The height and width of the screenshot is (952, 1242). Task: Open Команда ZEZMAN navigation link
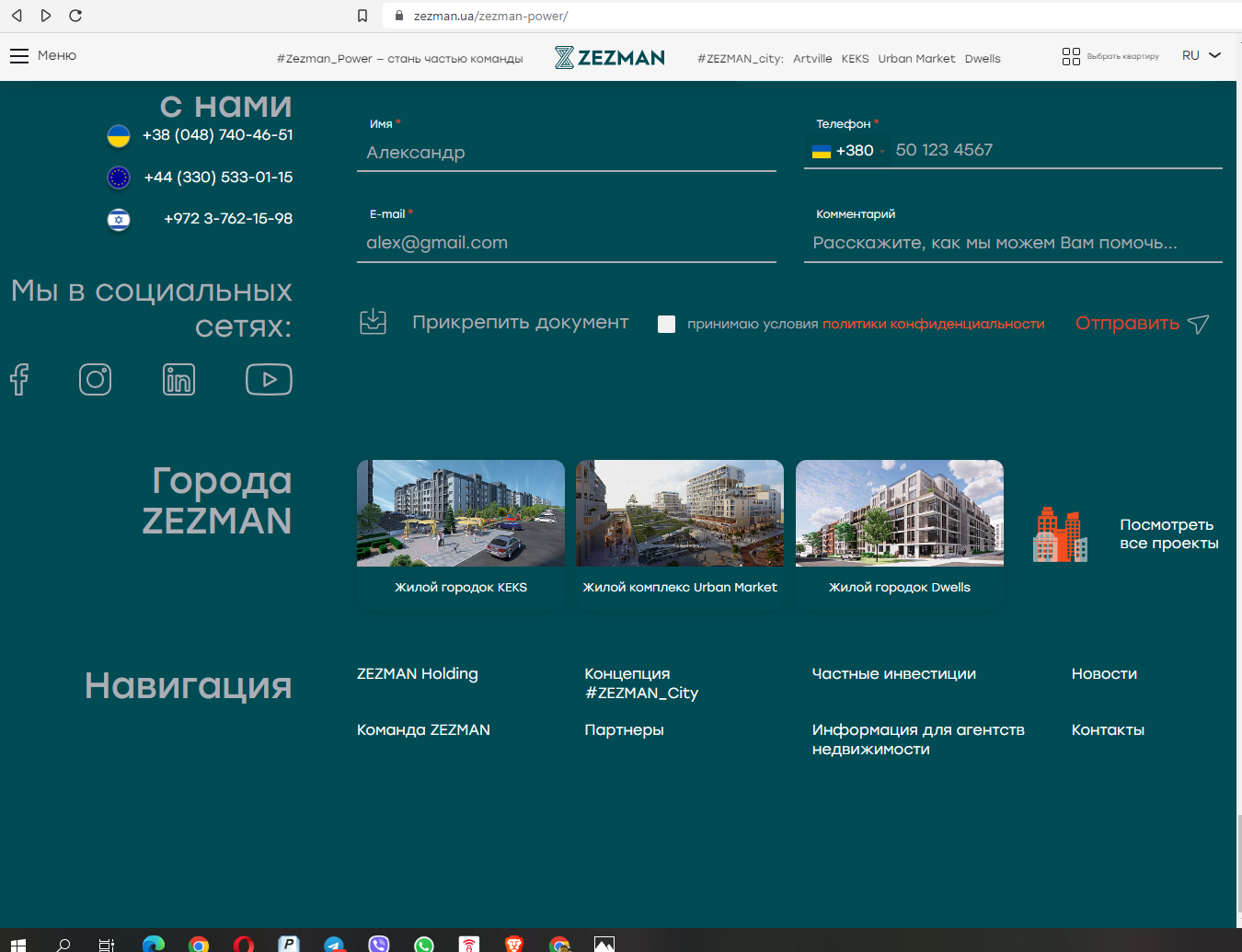pos(423,730)
